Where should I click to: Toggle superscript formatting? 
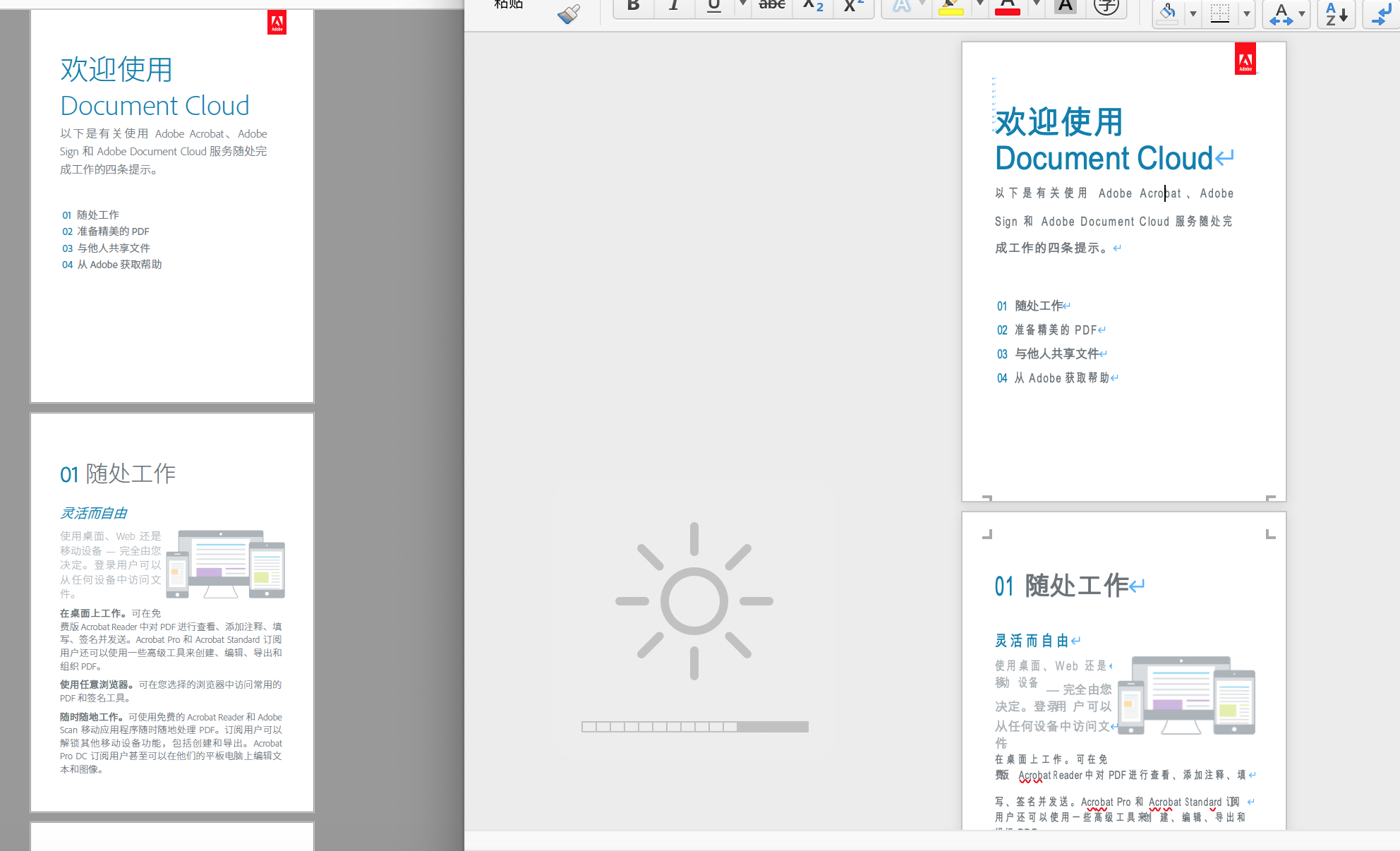coord(854,6)
